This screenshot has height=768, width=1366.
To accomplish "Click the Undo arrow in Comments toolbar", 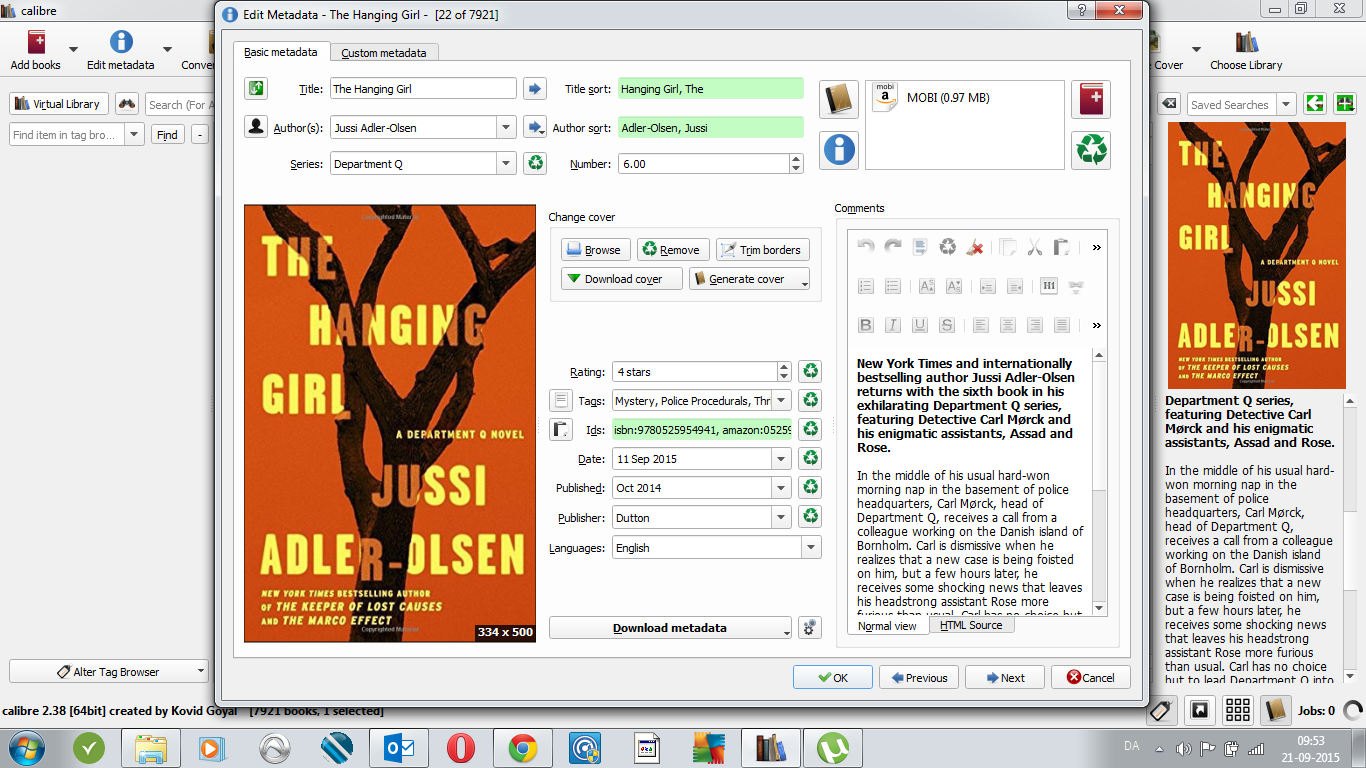I will (x=866, y=247).
